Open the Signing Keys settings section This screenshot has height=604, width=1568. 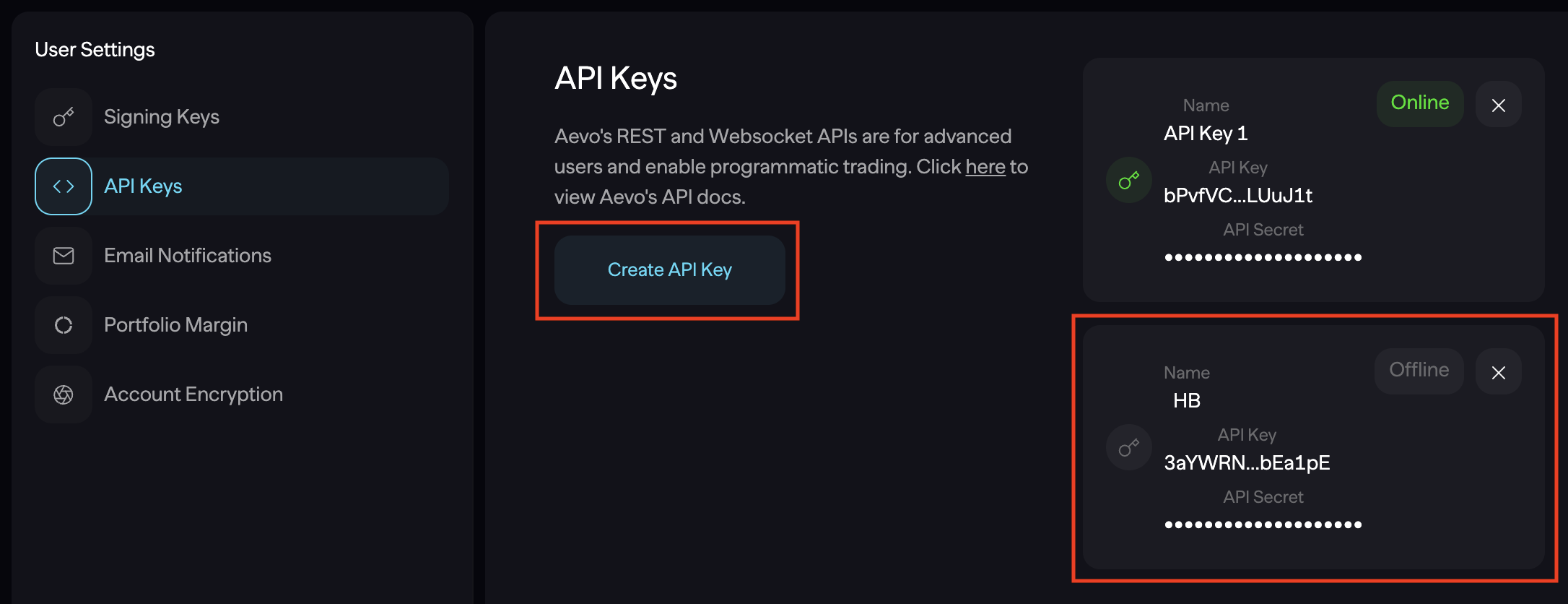[x=162, y=117]
